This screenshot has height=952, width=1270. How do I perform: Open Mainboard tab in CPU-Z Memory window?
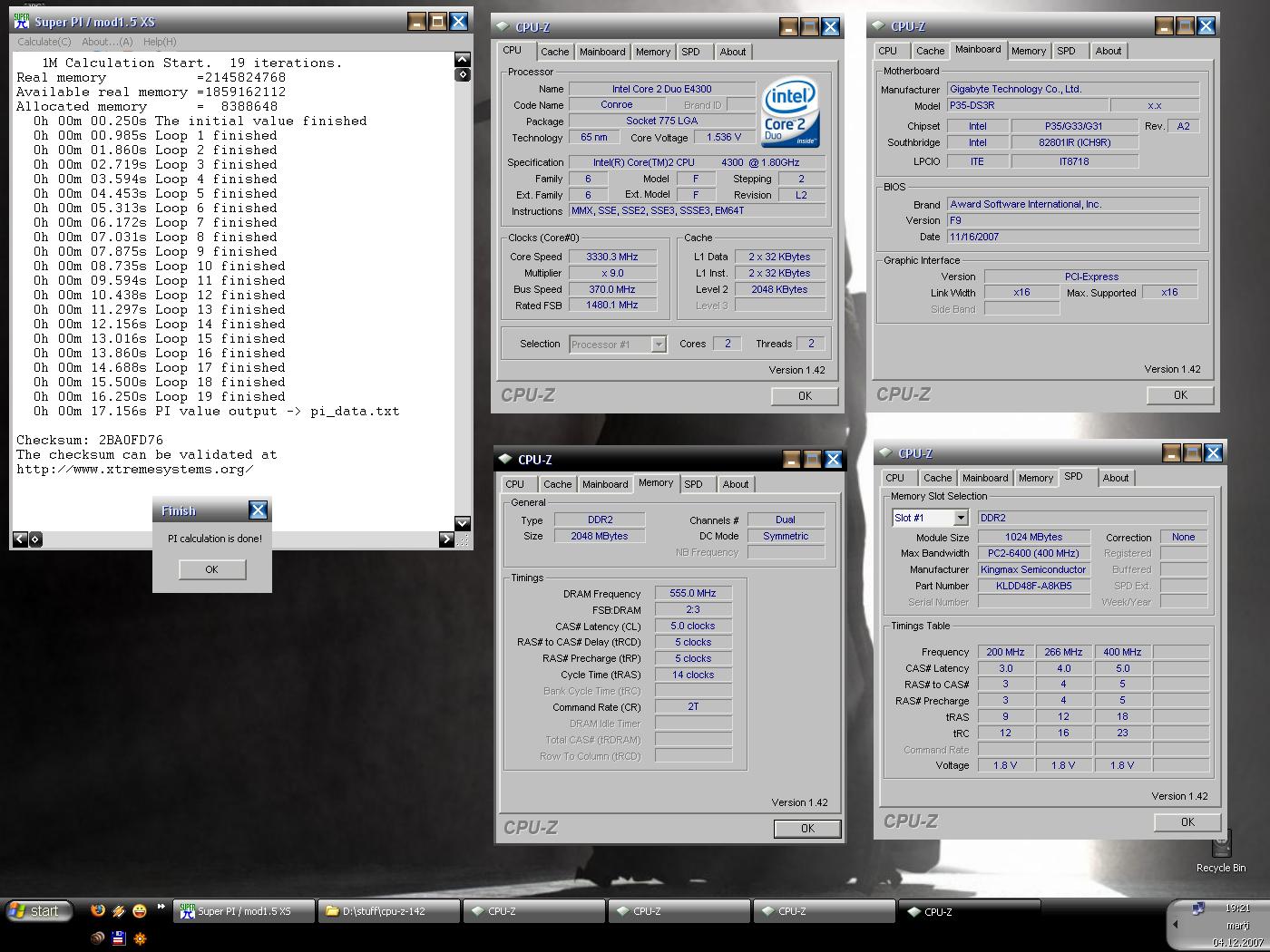tap(605, 484)
